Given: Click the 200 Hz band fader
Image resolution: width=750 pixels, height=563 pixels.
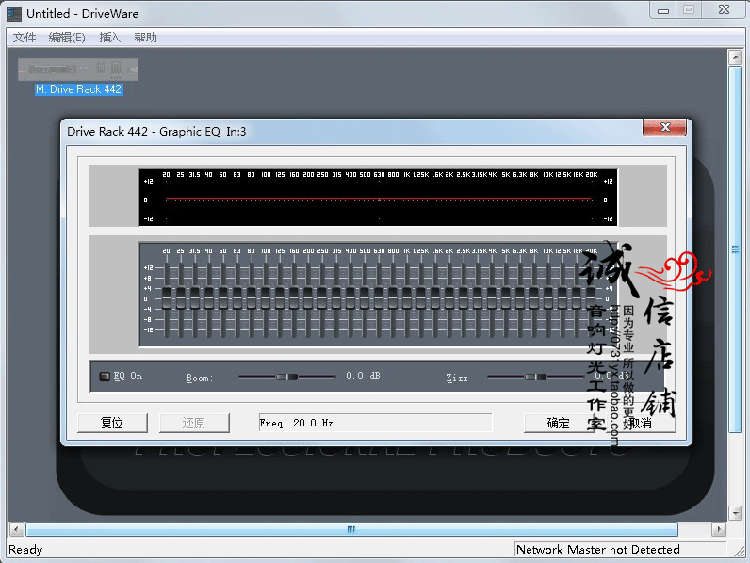Looking at the screenshot, I should tap(308, 298).
